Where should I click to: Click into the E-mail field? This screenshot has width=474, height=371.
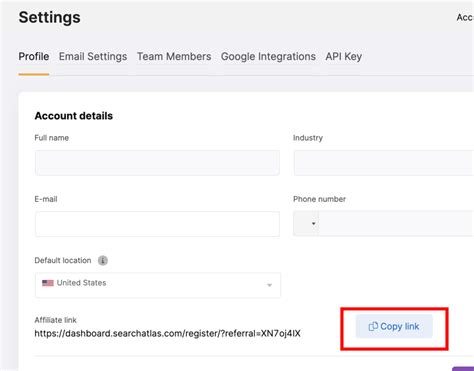(157, 224)
